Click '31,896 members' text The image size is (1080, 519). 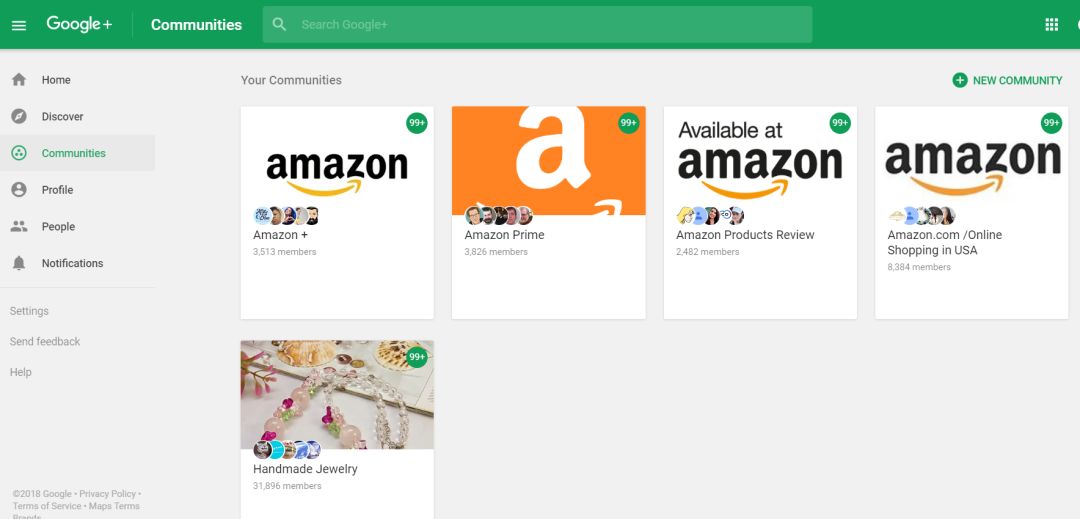287,486
